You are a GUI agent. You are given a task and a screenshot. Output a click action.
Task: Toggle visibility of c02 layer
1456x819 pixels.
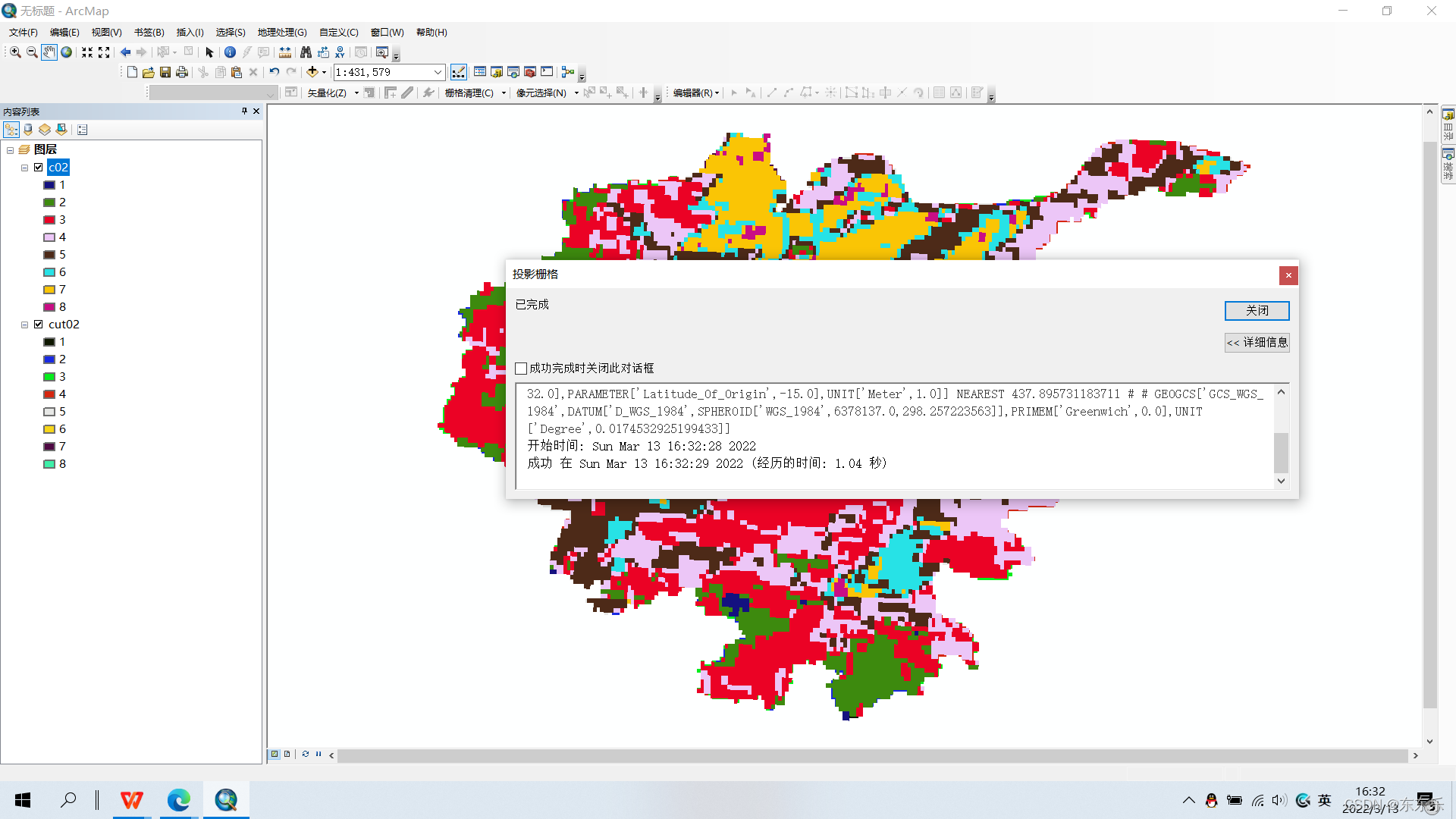[x=39, y=168]
